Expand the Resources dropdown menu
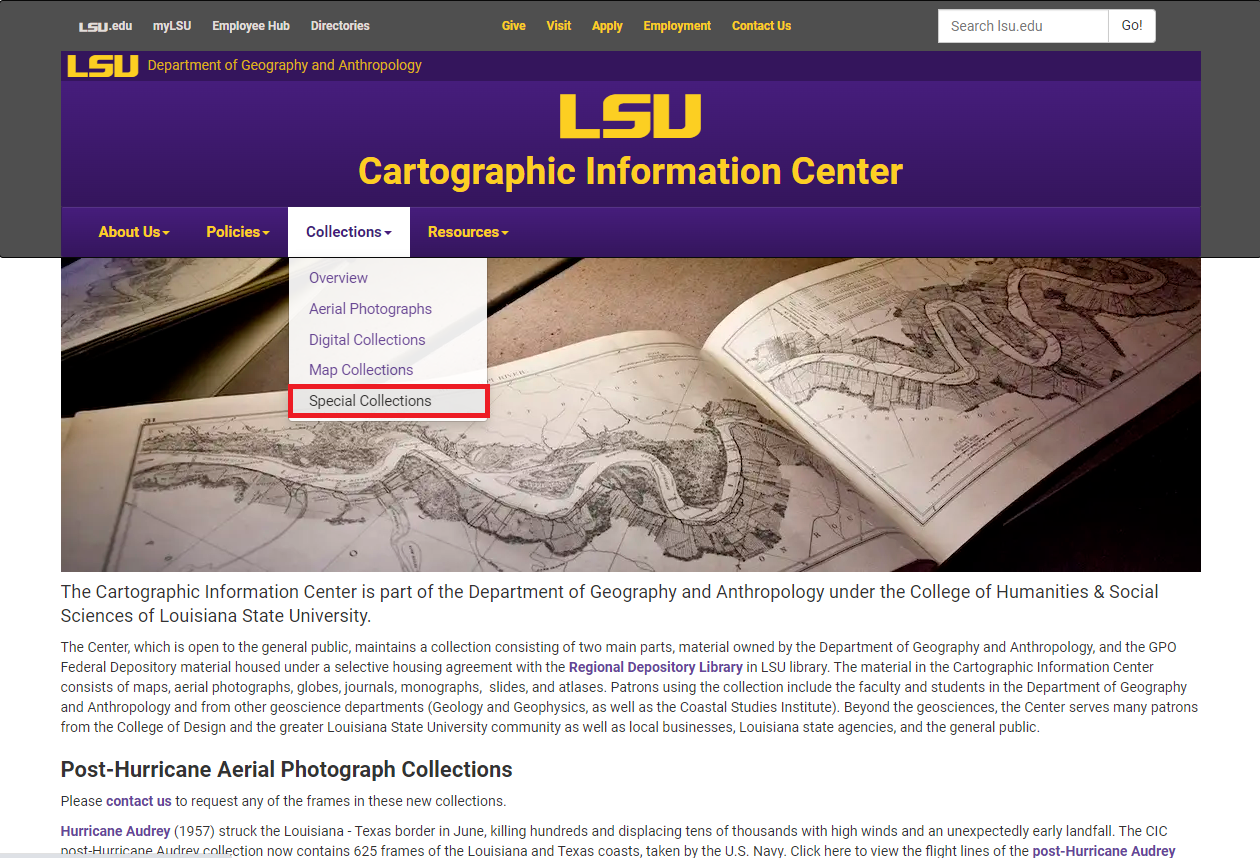 coord(468,232)
